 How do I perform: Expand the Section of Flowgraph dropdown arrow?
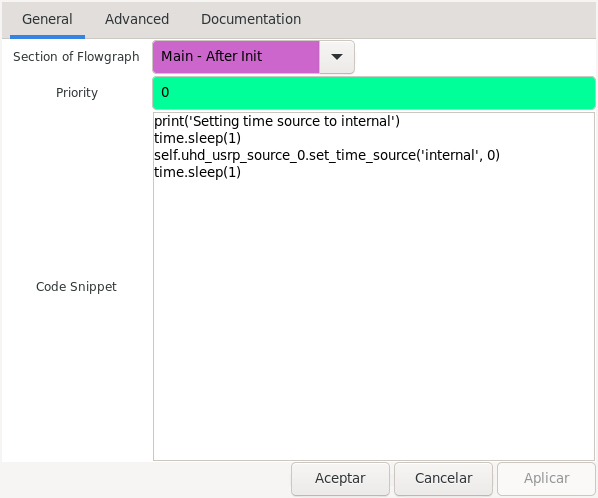(x=337, y=57)
